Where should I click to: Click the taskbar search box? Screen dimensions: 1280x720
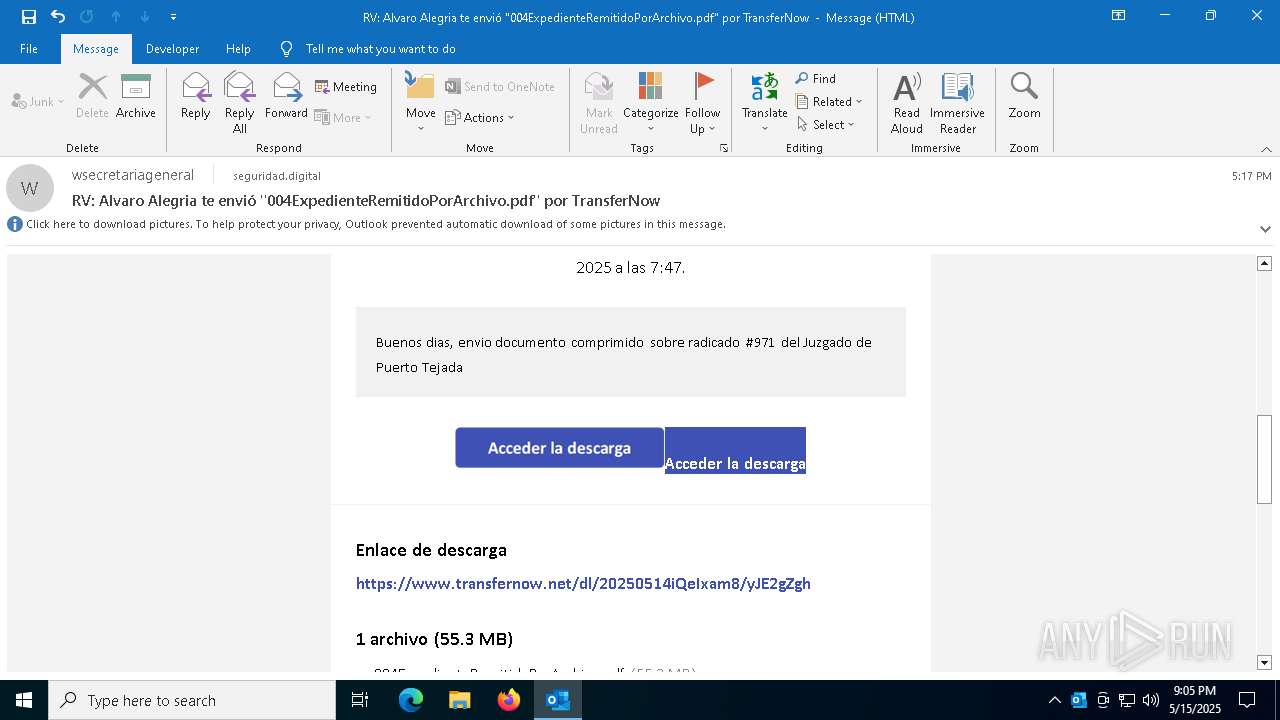pyautogui.click(x=192, y=700)
